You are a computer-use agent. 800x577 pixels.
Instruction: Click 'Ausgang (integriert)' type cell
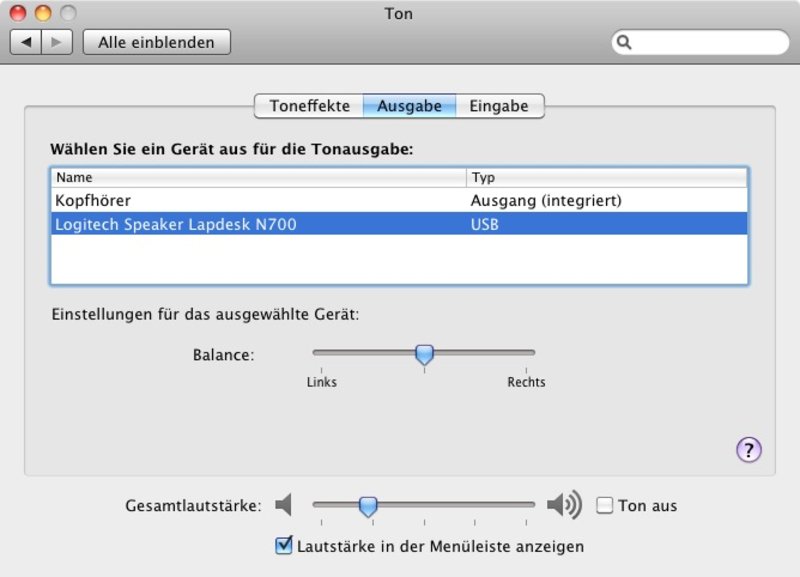546,200
